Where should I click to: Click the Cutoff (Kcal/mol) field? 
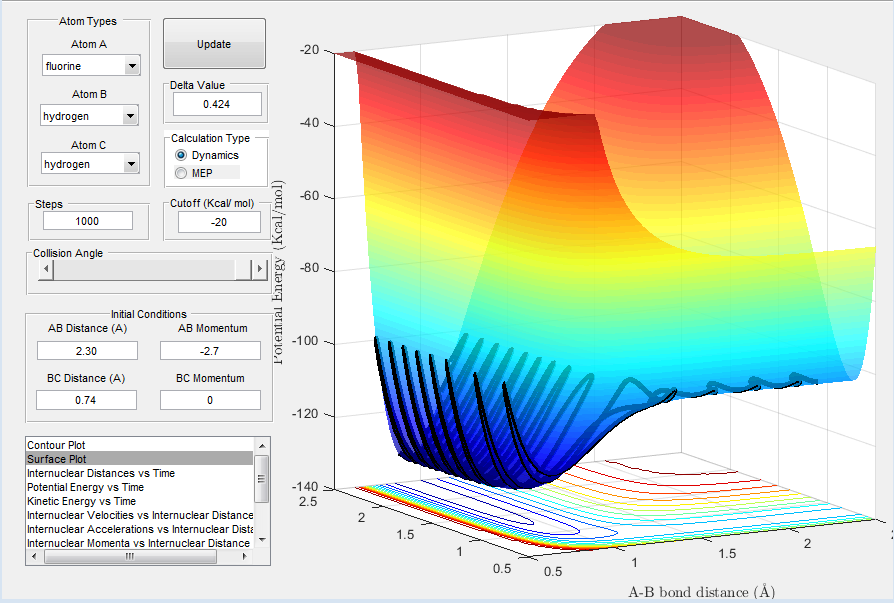tap(219, 222)
